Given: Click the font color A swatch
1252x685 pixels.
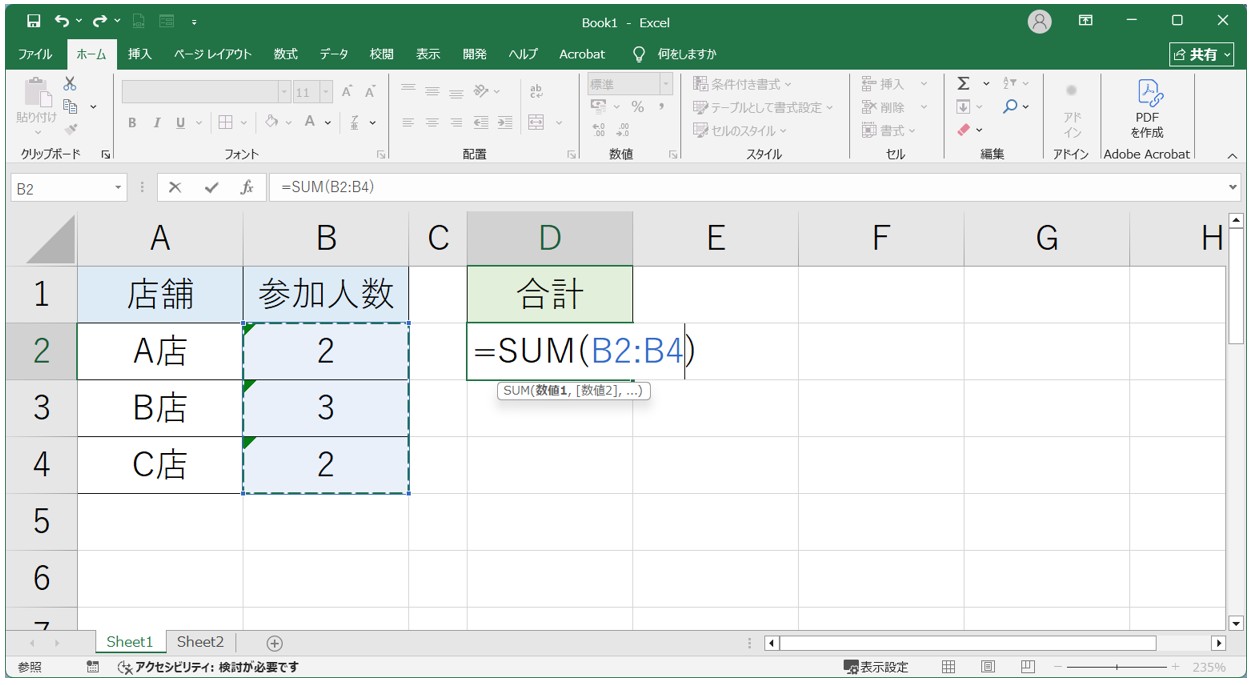Looking at the screenshot, I should (310, 123).
